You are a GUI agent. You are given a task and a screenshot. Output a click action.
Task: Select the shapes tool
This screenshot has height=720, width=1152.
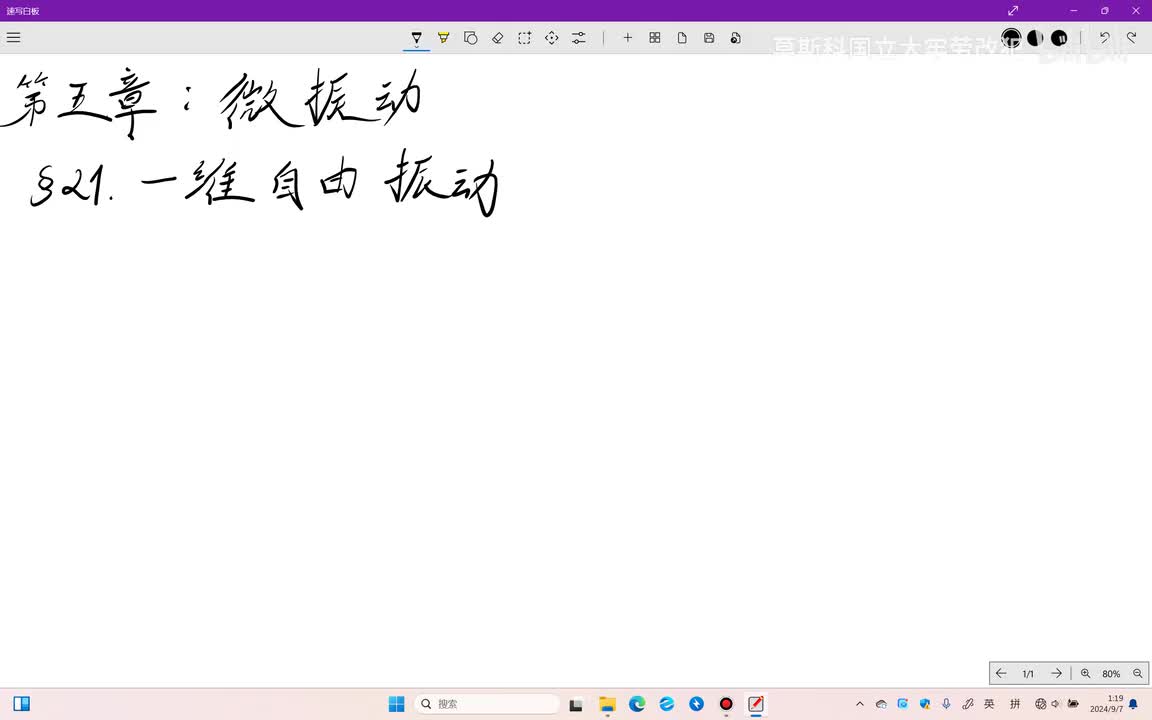[471, 37]
